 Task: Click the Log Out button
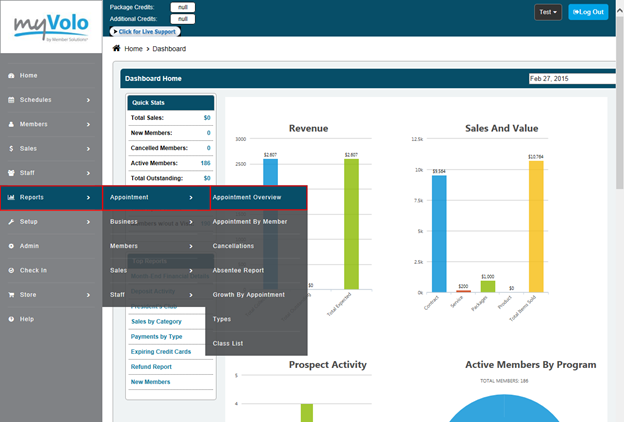click(x=588, y=12)
